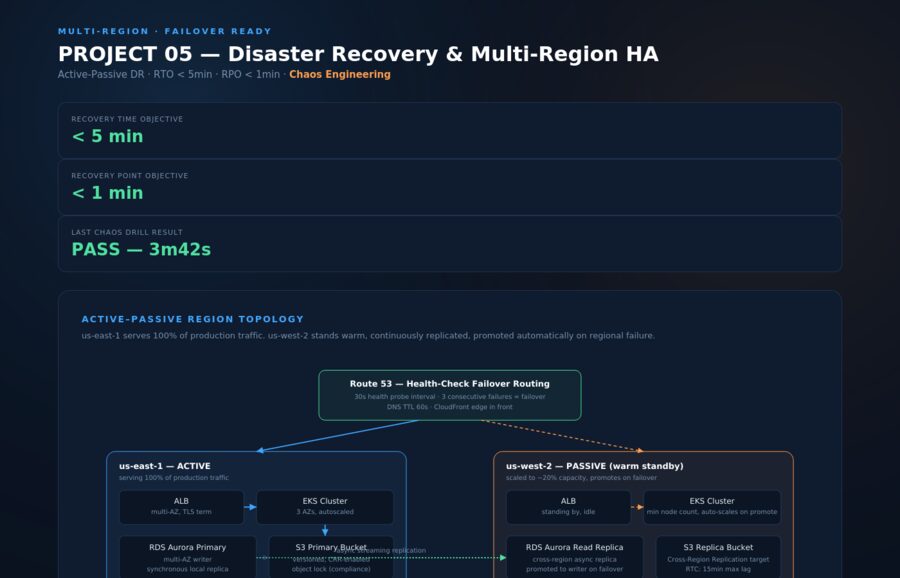The width and height of the screenshot is (900, 578).
Task: Click 'serving 100% of production traffic' text
Action: click(x=174, y=478)
